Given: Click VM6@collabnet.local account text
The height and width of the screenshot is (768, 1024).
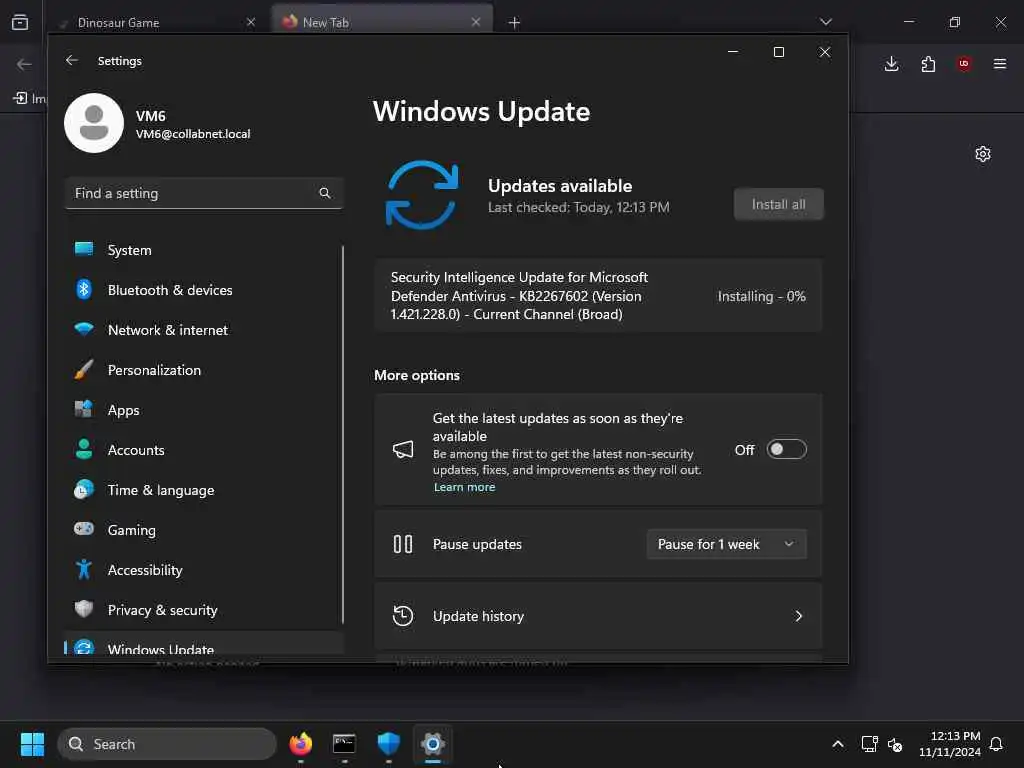Looking at the screenshot, I should [x=193, y=134].
